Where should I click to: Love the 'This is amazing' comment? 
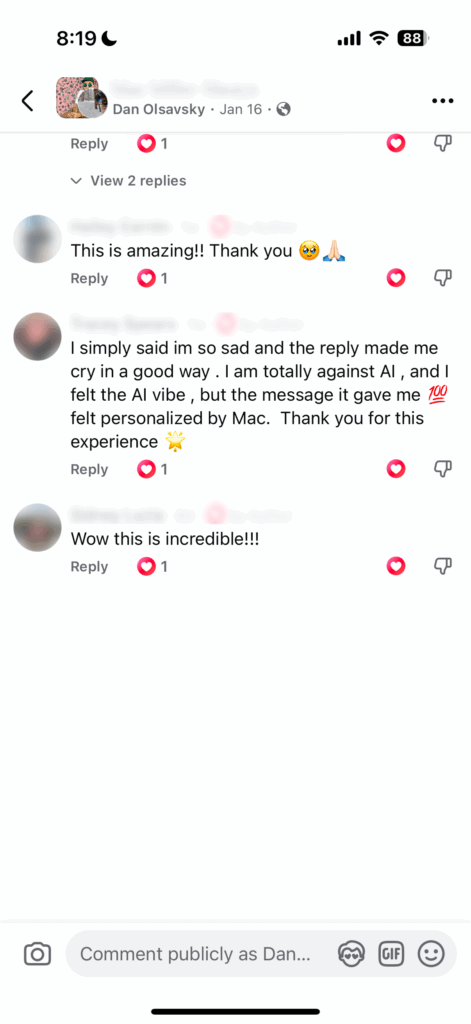click(x=396, y=278)
